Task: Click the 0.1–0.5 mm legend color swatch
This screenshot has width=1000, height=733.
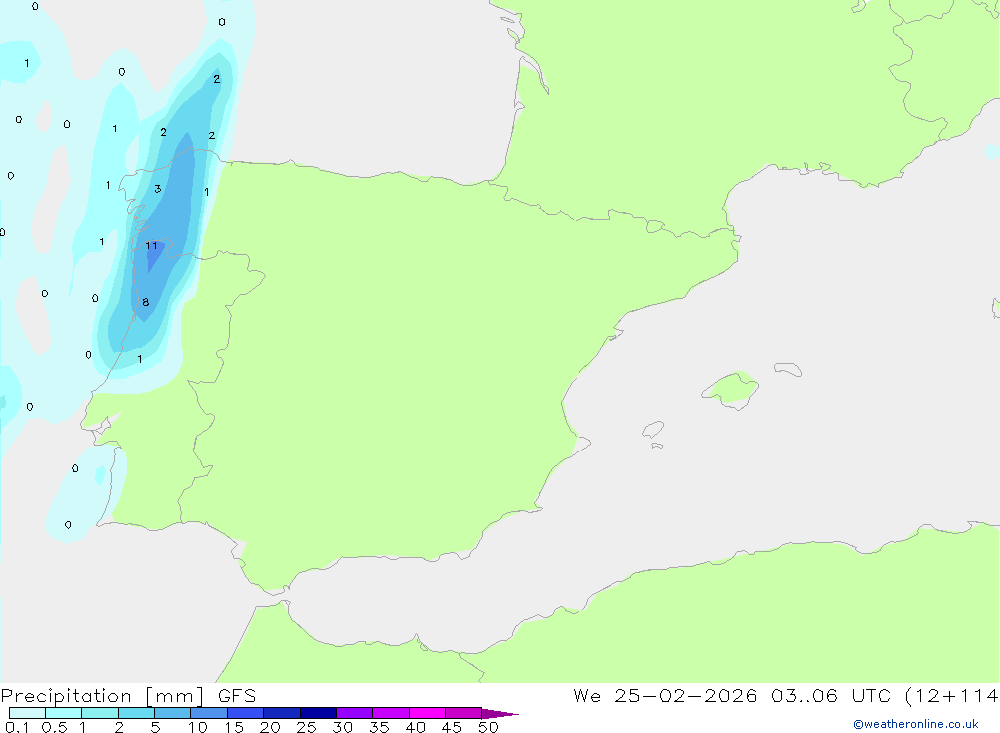Action: (27, 713)
